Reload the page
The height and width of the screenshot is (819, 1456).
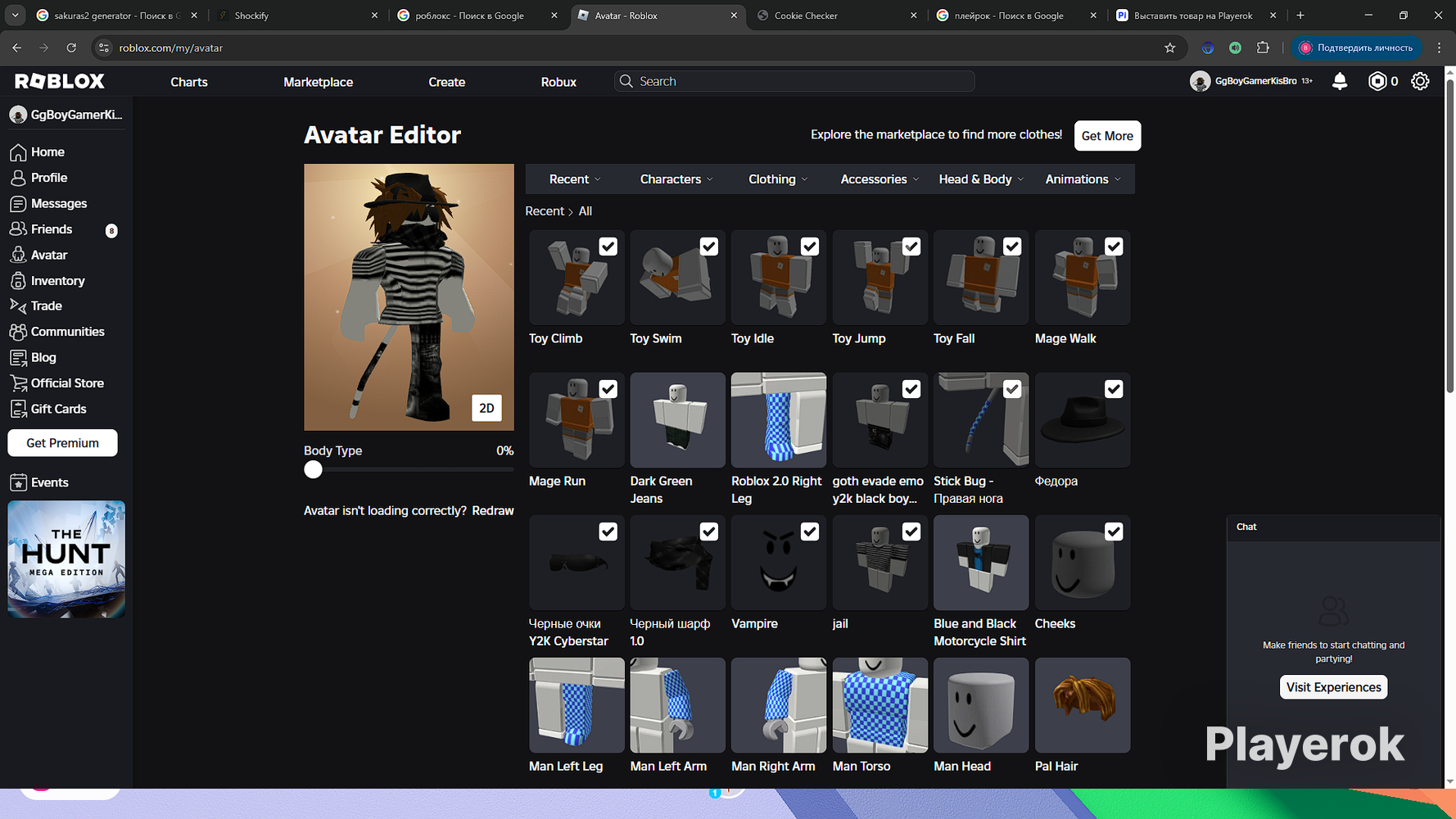pyautogui.click(x=71, y=48)
